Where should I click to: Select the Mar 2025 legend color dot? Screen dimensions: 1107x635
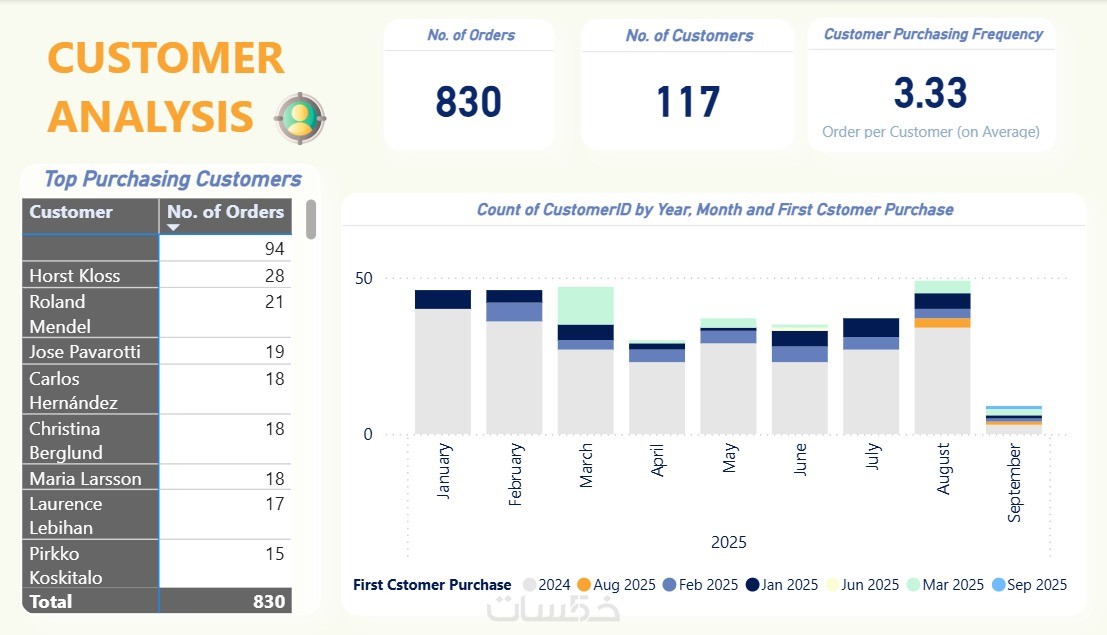(914, 585)
